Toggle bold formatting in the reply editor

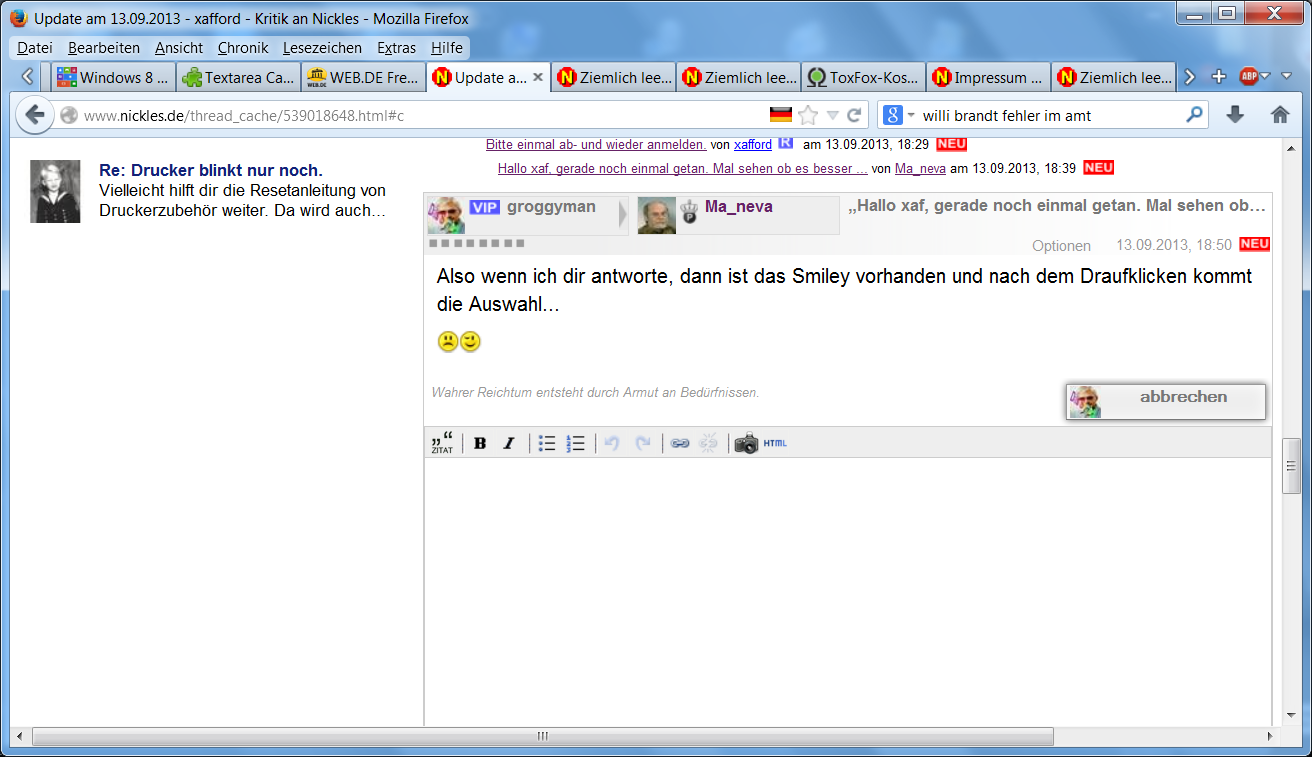tap(480, 443)
